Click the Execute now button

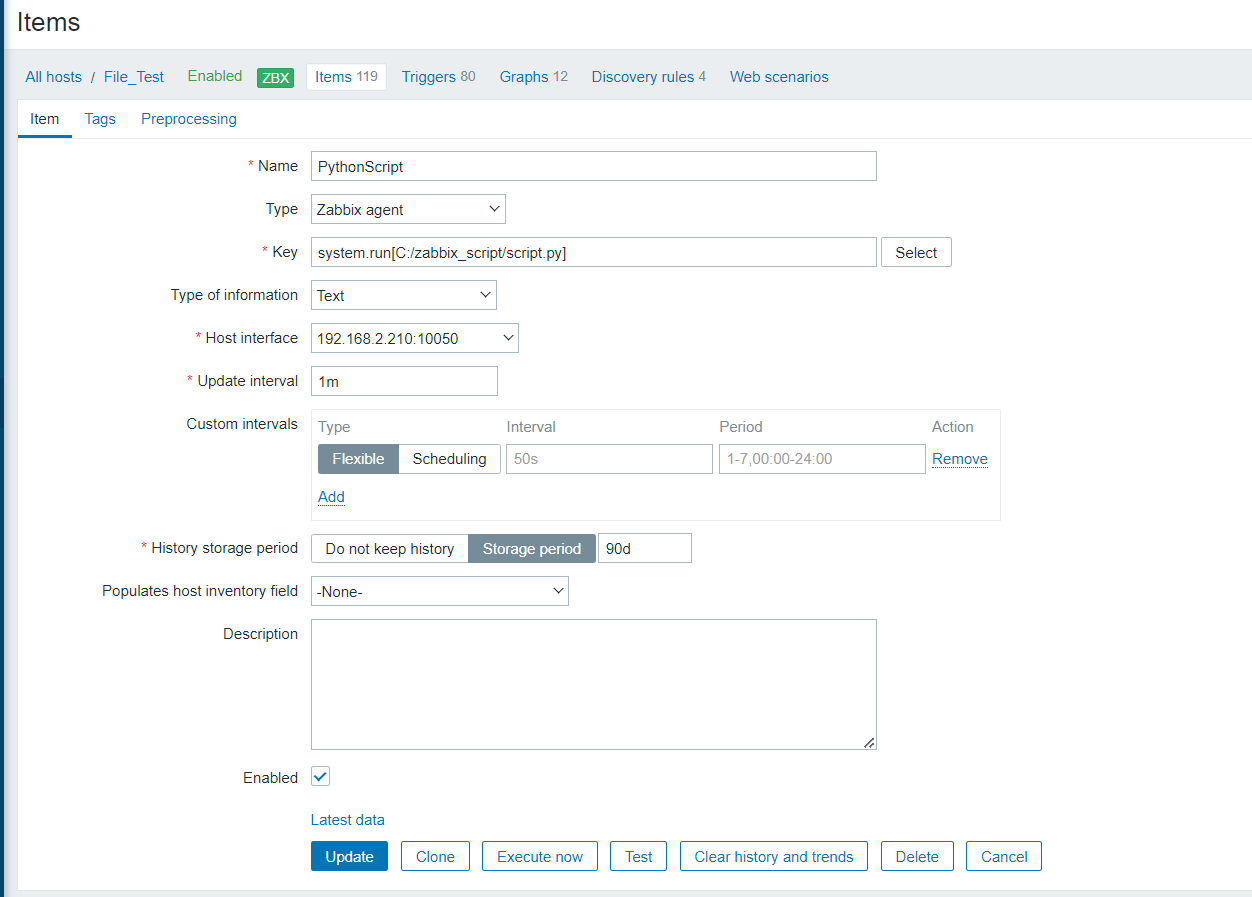pyautogui.click(x=540, y=857)
